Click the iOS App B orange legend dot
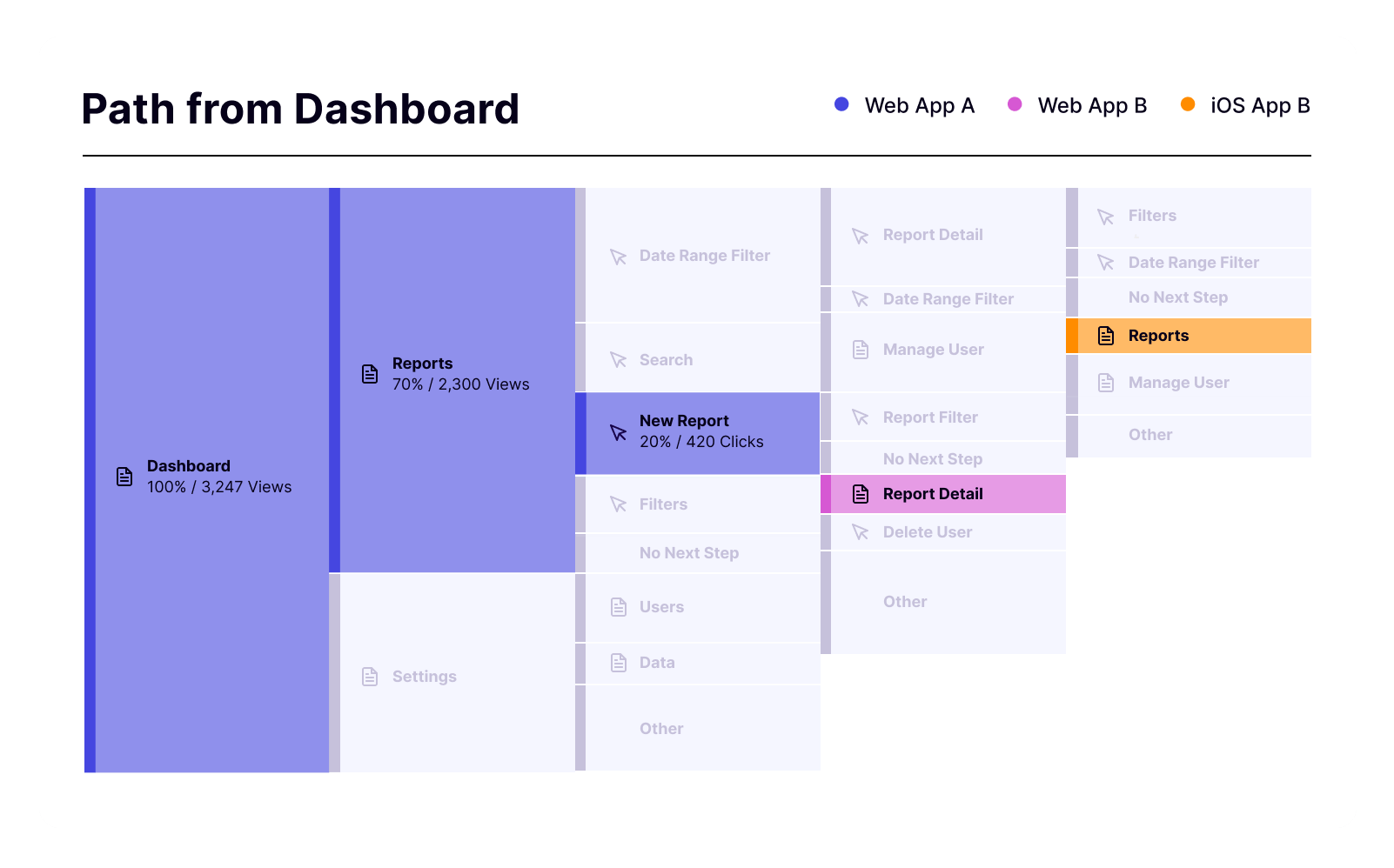1394x868 pixels. pyautogui.click(x=1188, y=104)
